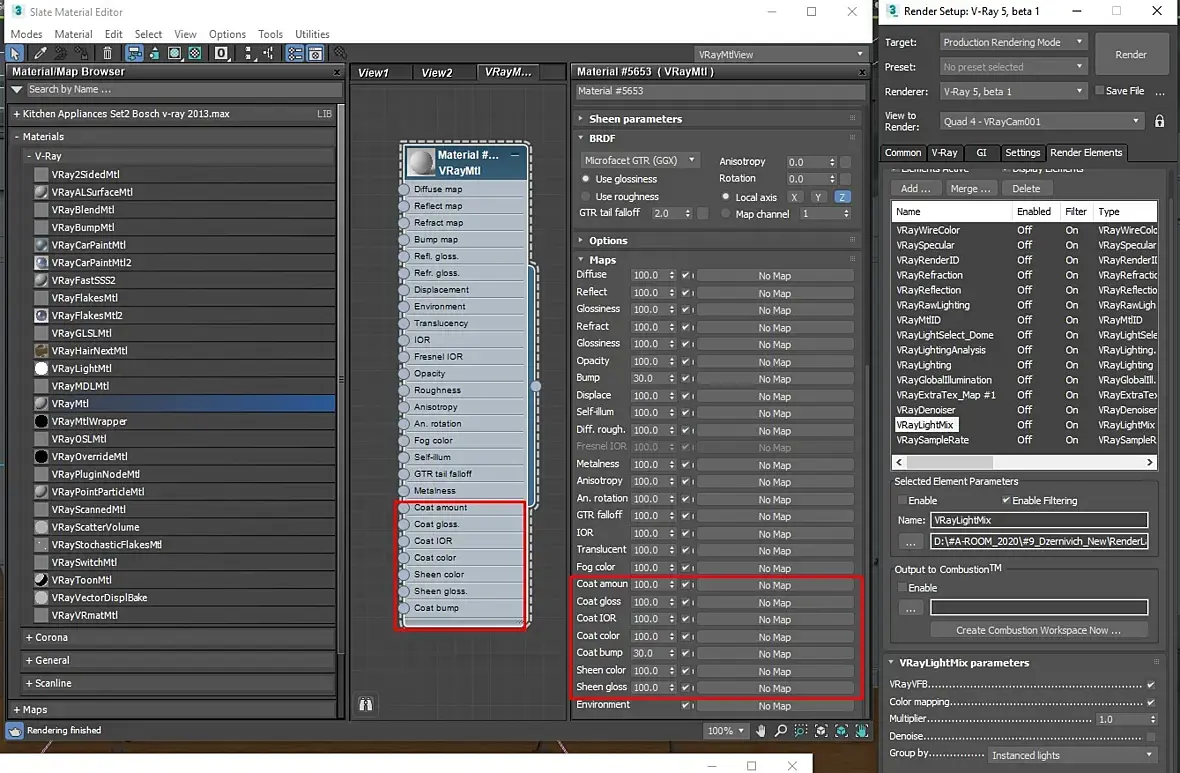Click the Render button
This screenshot has width=1180, height=773.
click(1130, 54)
